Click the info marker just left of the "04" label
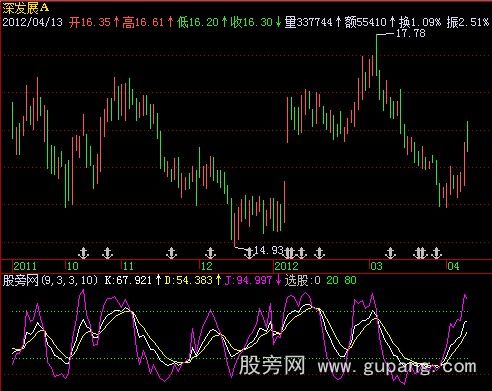492x391 pixels. pos(436,253)
